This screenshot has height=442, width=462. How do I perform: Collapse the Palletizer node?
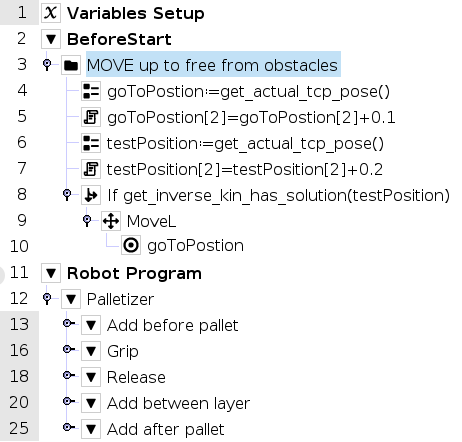click(x=71, y=299)
